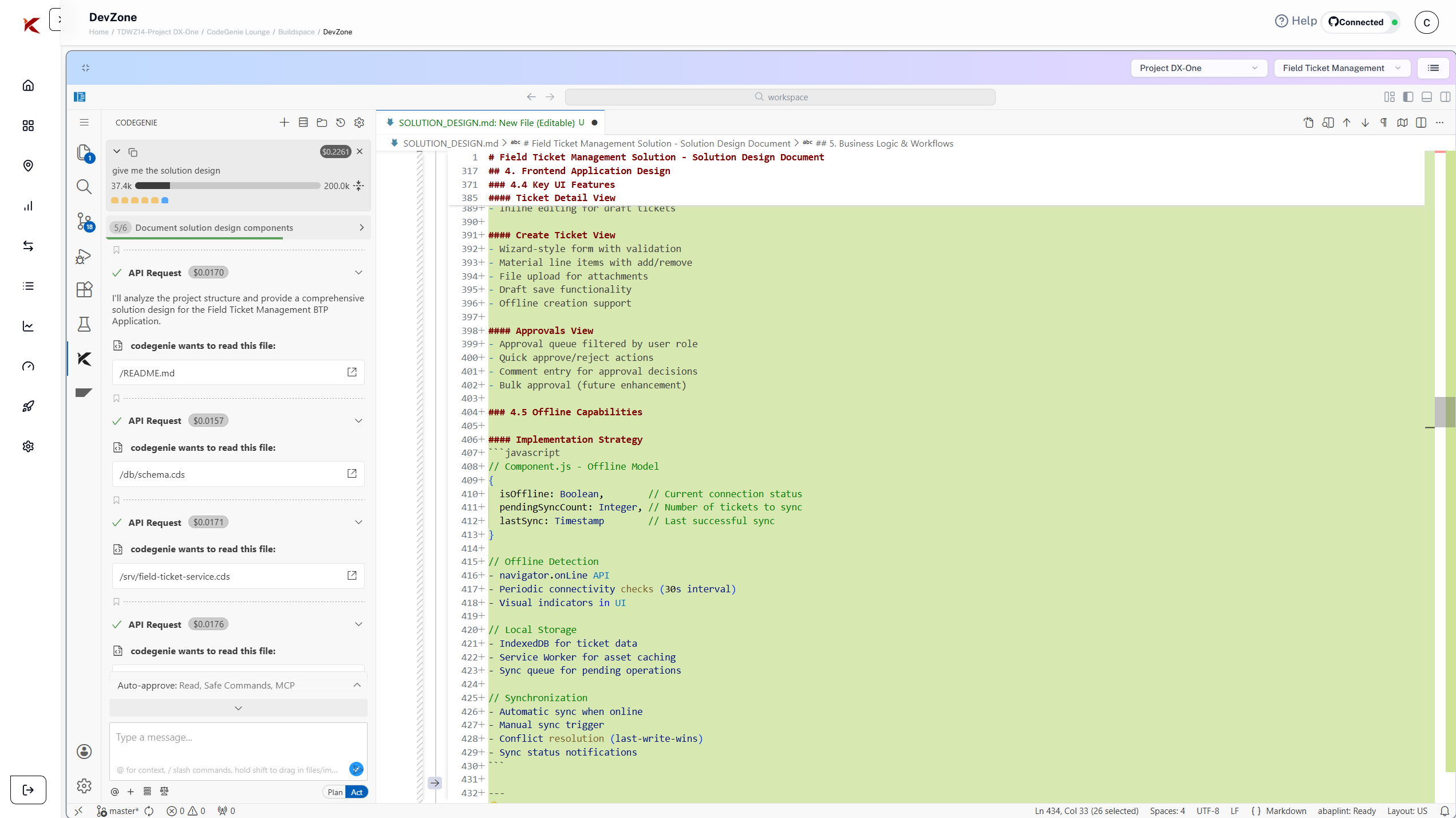1456x818 pixels.
Task: Click the Help button in the header
Action: [1296, 21]
